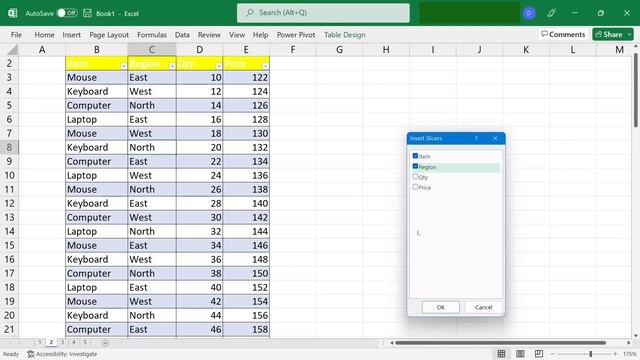The image size is (640, 360).
Task: Uncheck the Item slicer checkbox
Action: 415,156
